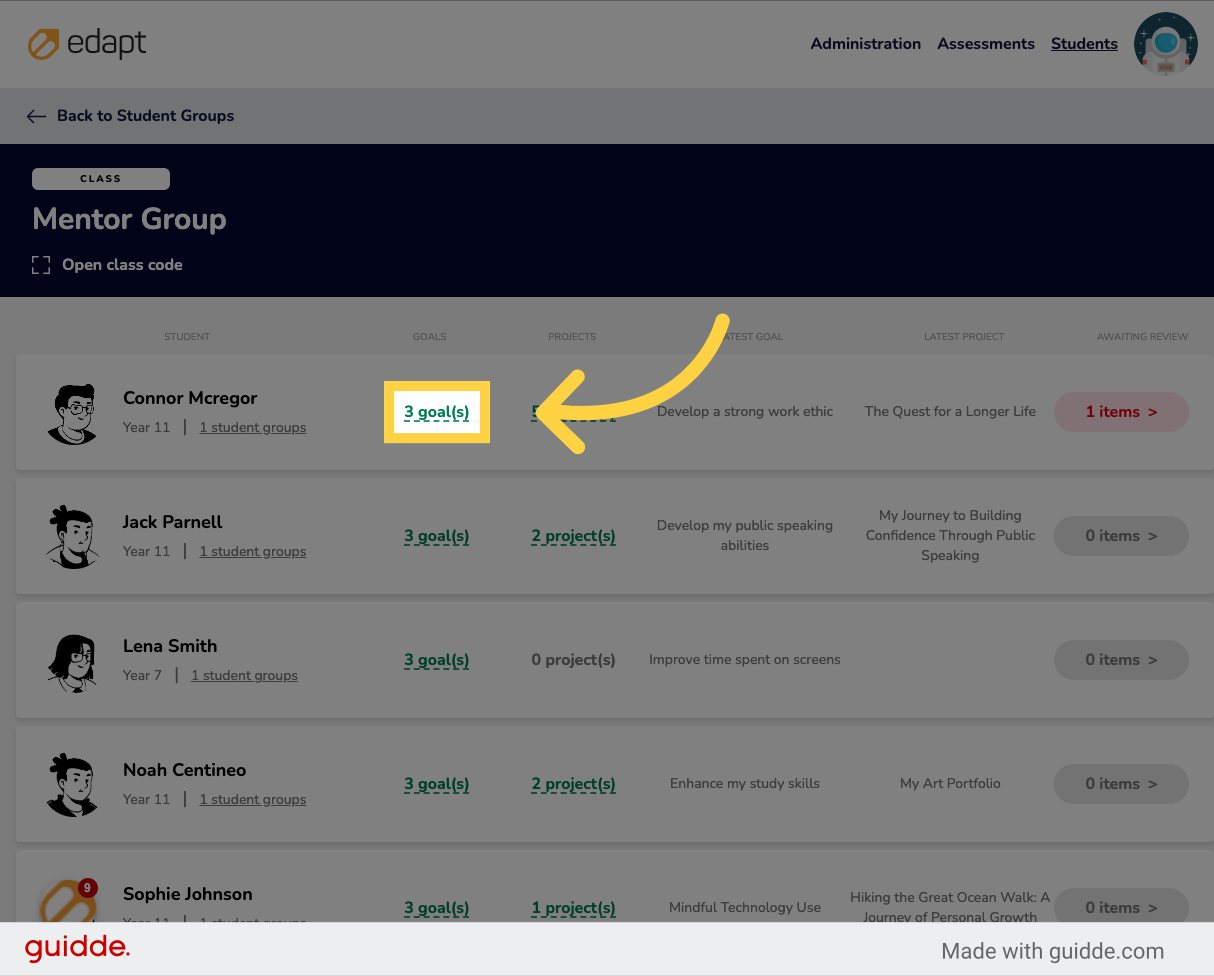
Task: Open Connor Mcregor's student groups link
Action: tap(253, 428)
